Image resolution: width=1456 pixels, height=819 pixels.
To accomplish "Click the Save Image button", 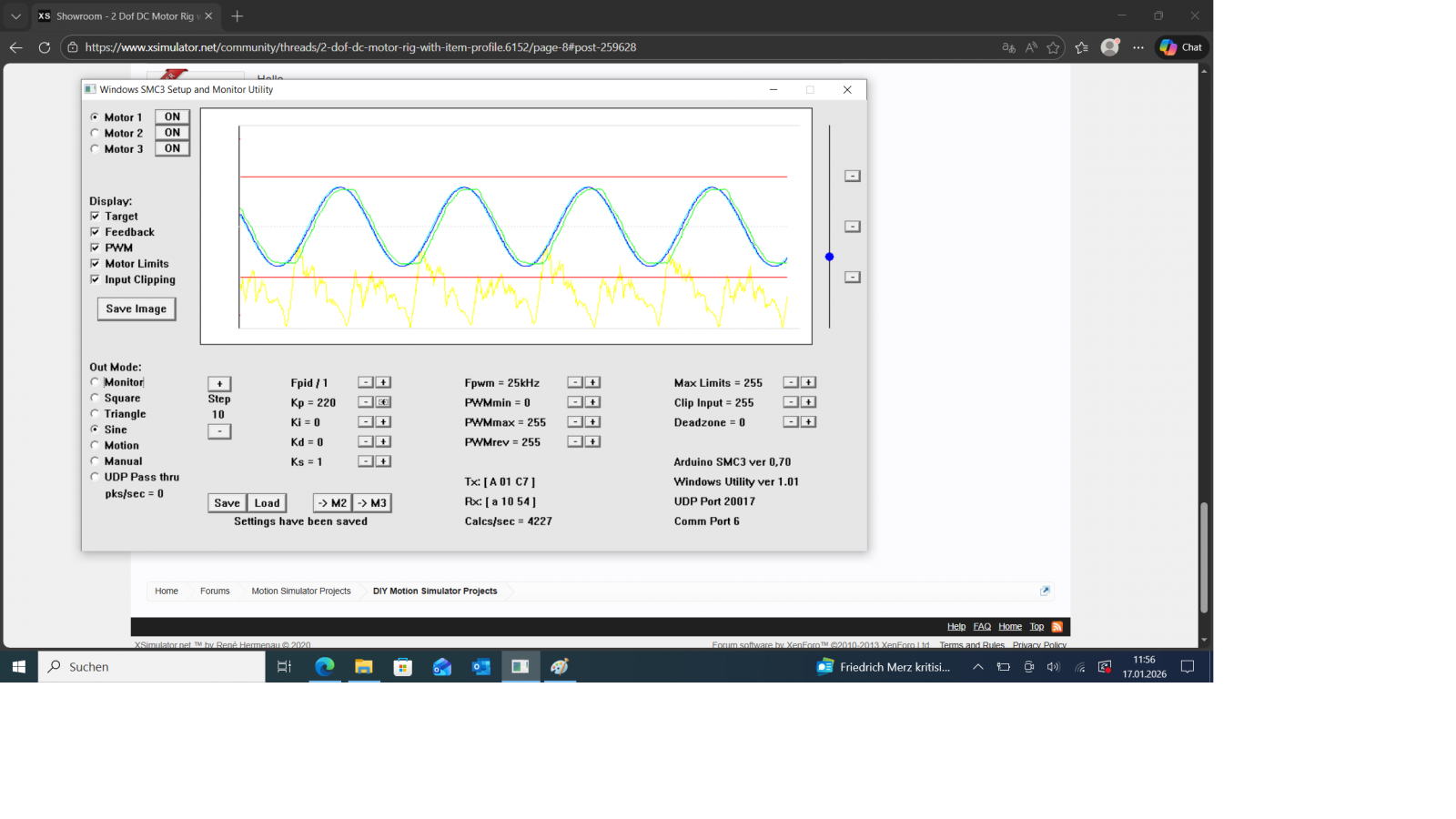I will tap(136, 309).
